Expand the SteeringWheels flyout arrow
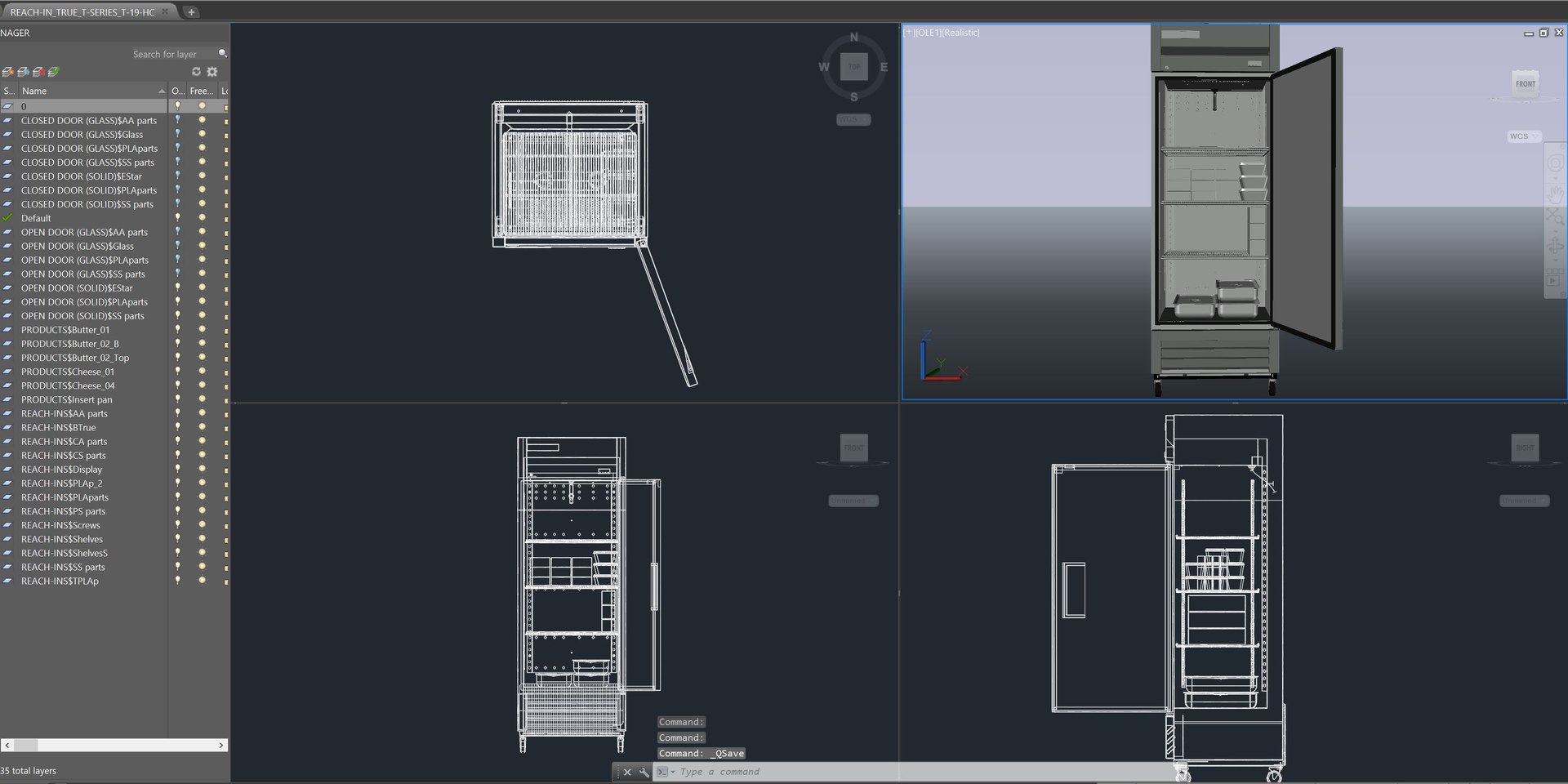Image resolution: width=1568 pixels, height=784 pixels. pyautogui.click(x=1555, y=176)
